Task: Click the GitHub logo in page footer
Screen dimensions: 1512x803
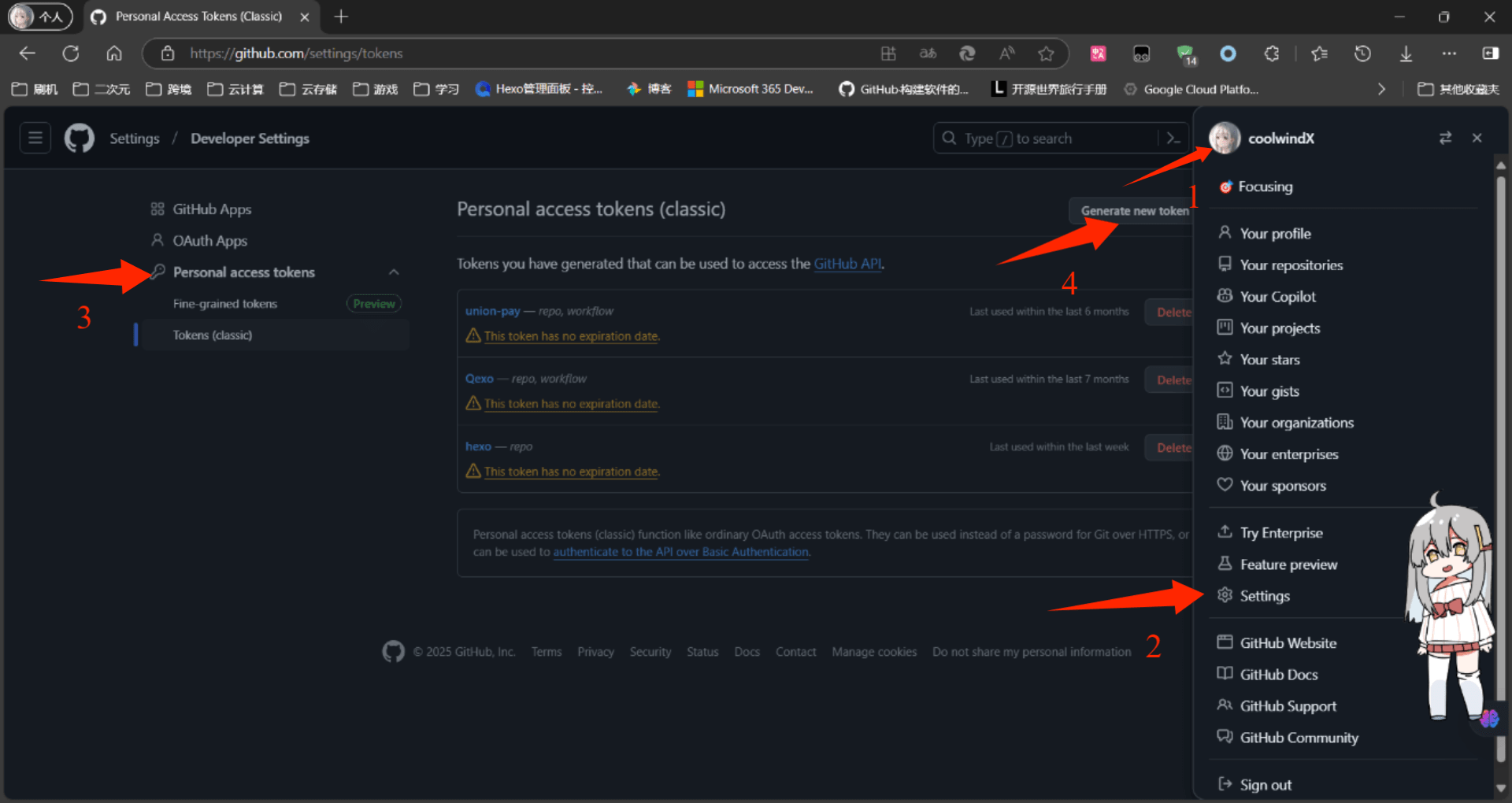Action: [393, 652]
